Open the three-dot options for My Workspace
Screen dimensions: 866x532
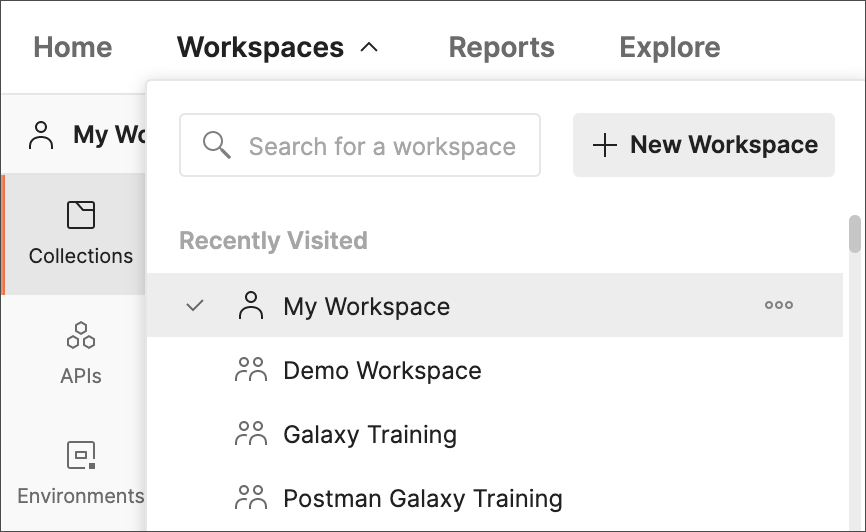click(779, 305)
